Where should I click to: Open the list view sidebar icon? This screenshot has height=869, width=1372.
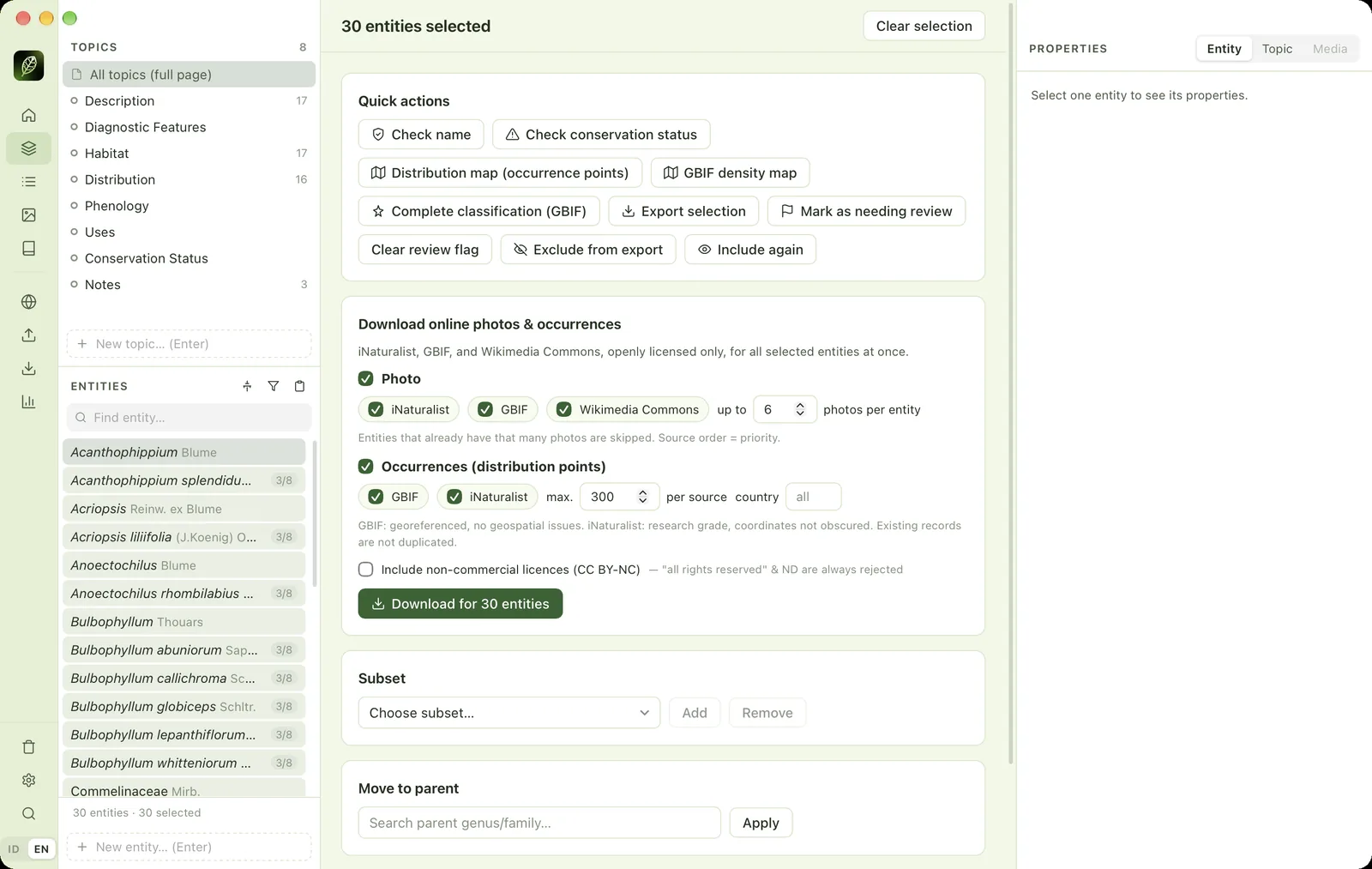pyautogui.click(x=28, y=182)
